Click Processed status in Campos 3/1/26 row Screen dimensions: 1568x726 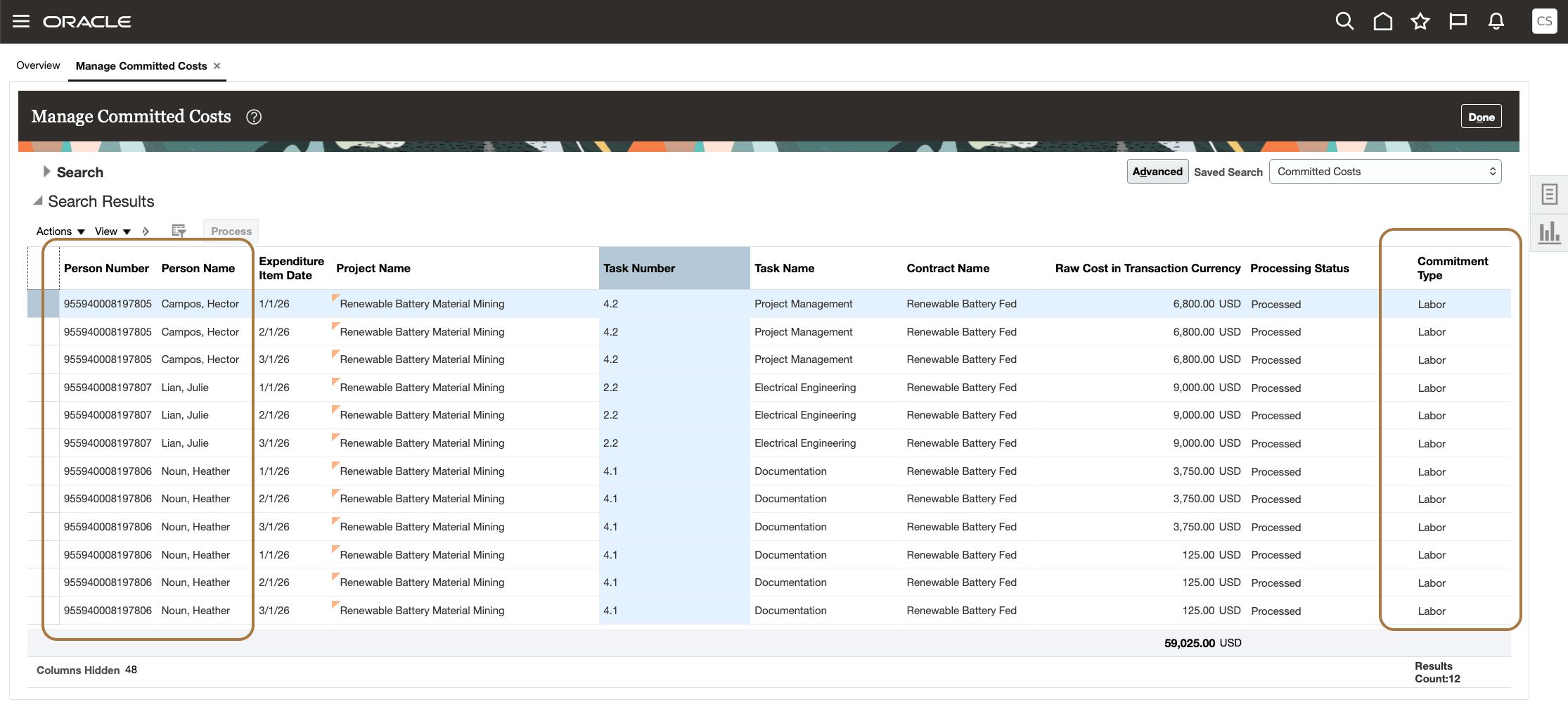(x=1276, y=360)
